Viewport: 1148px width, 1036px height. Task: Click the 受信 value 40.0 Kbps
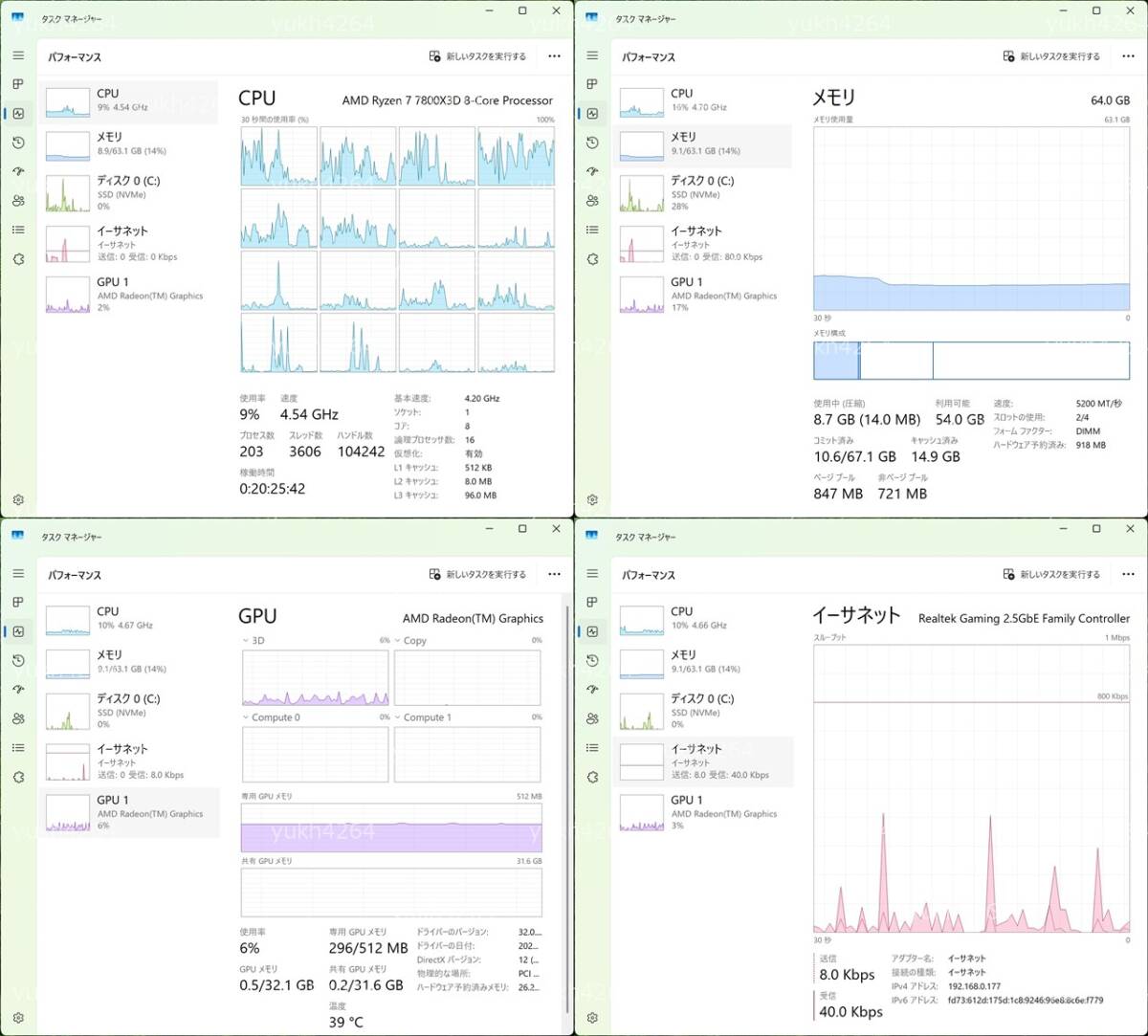850,1011
